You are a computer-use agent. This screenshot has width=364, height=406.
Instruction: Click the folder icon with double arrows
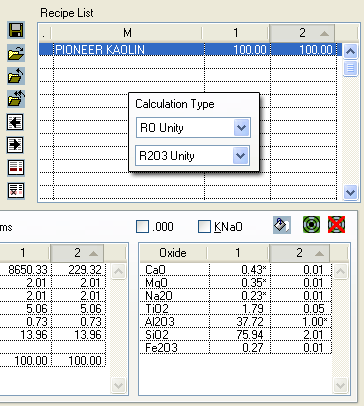(x=16, y=99)
